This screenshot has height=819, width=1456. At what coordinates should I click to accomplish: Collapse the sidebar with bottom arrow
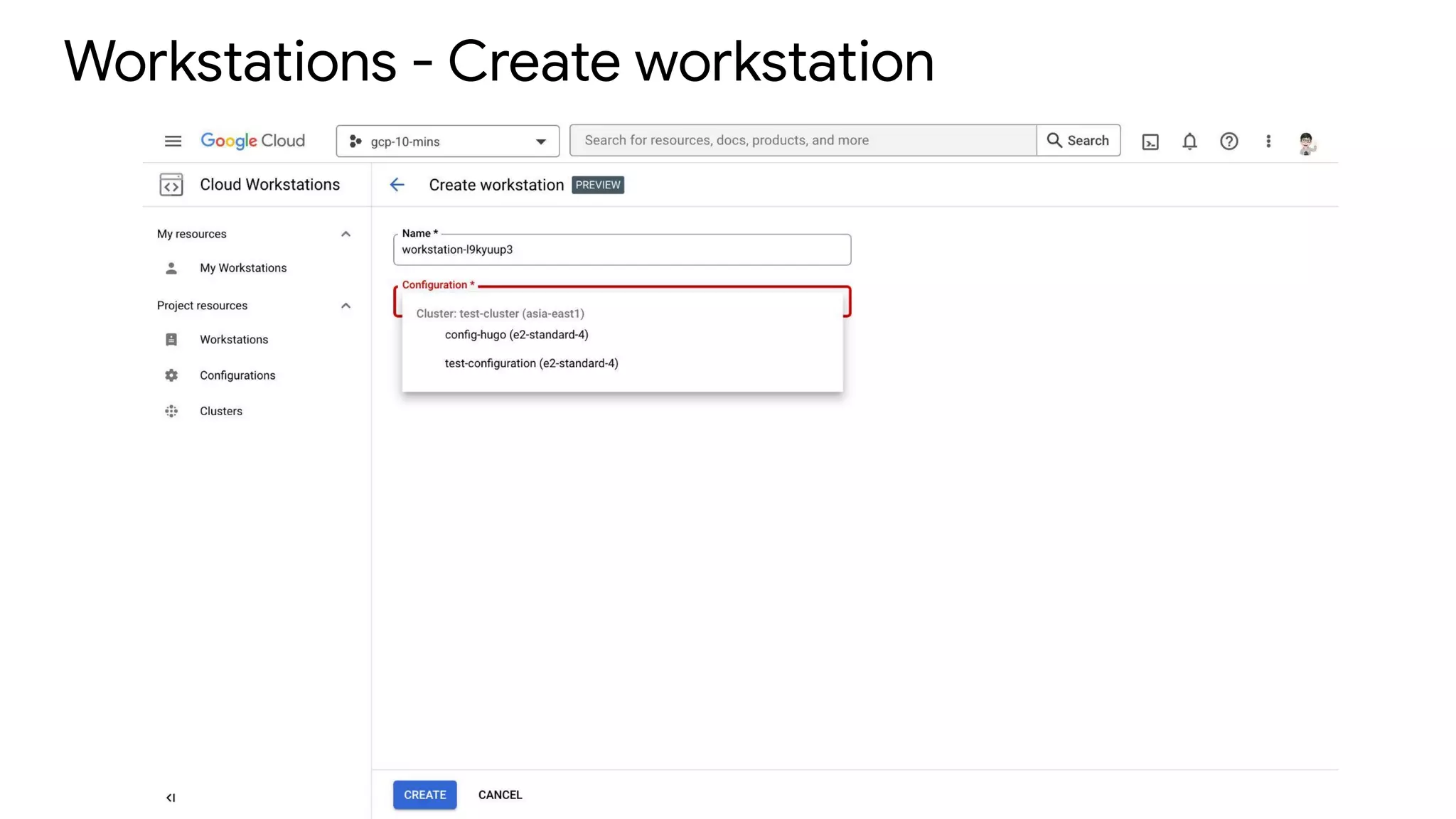click(171, 798)
